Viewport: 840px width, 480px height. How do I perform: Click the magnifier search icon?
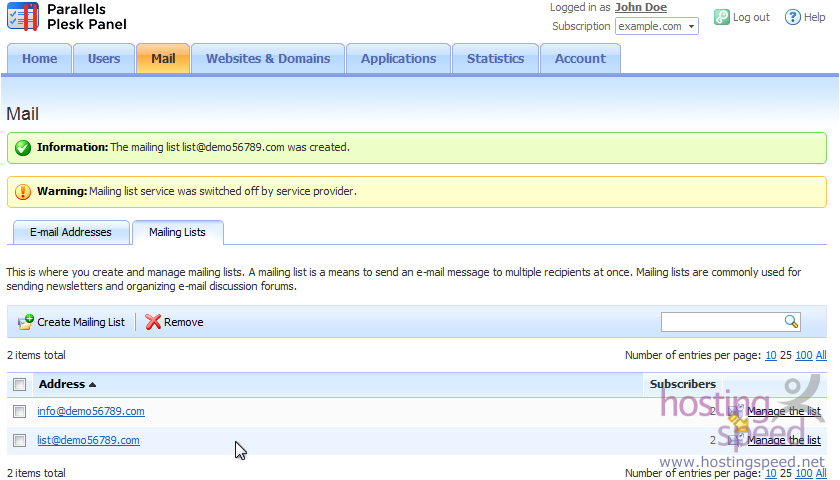click(791, 321)
